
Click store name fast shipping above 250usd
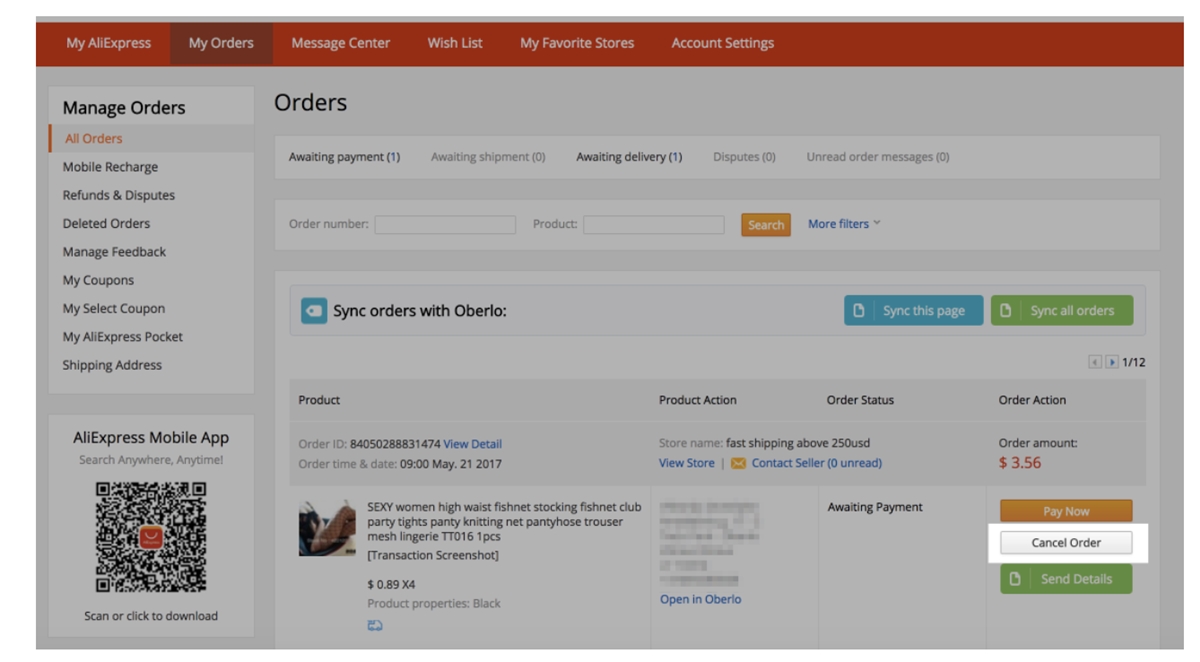798,443
